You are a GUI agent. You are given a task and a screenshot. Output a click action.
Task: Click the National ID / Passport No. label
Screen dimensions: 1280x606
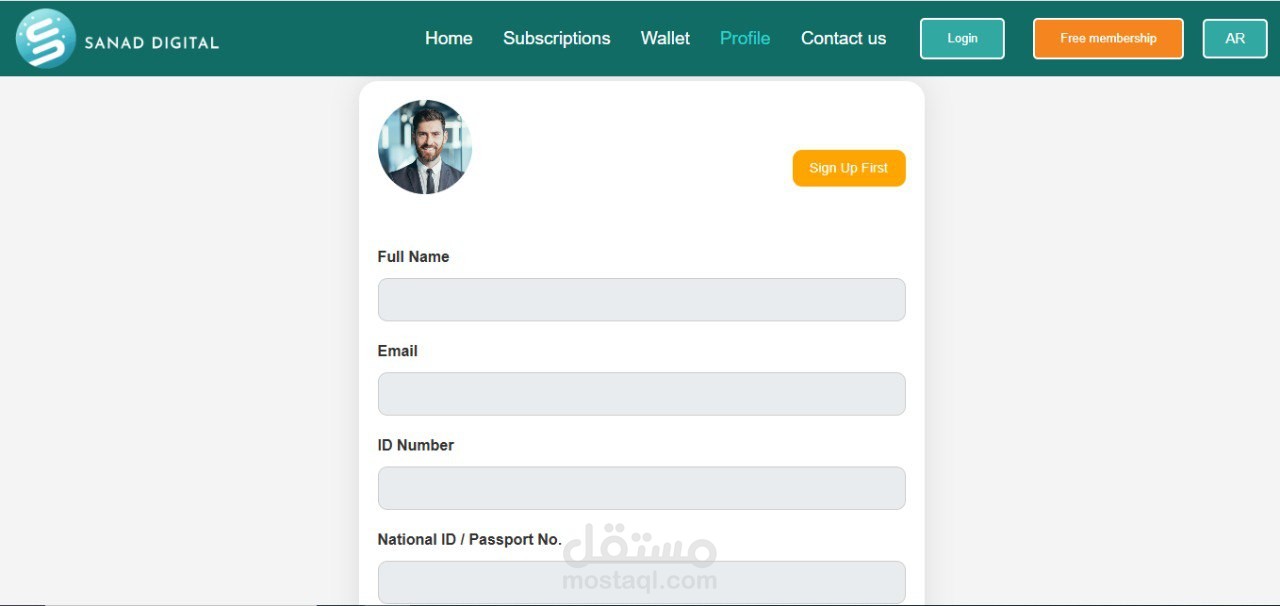[469, 539]
